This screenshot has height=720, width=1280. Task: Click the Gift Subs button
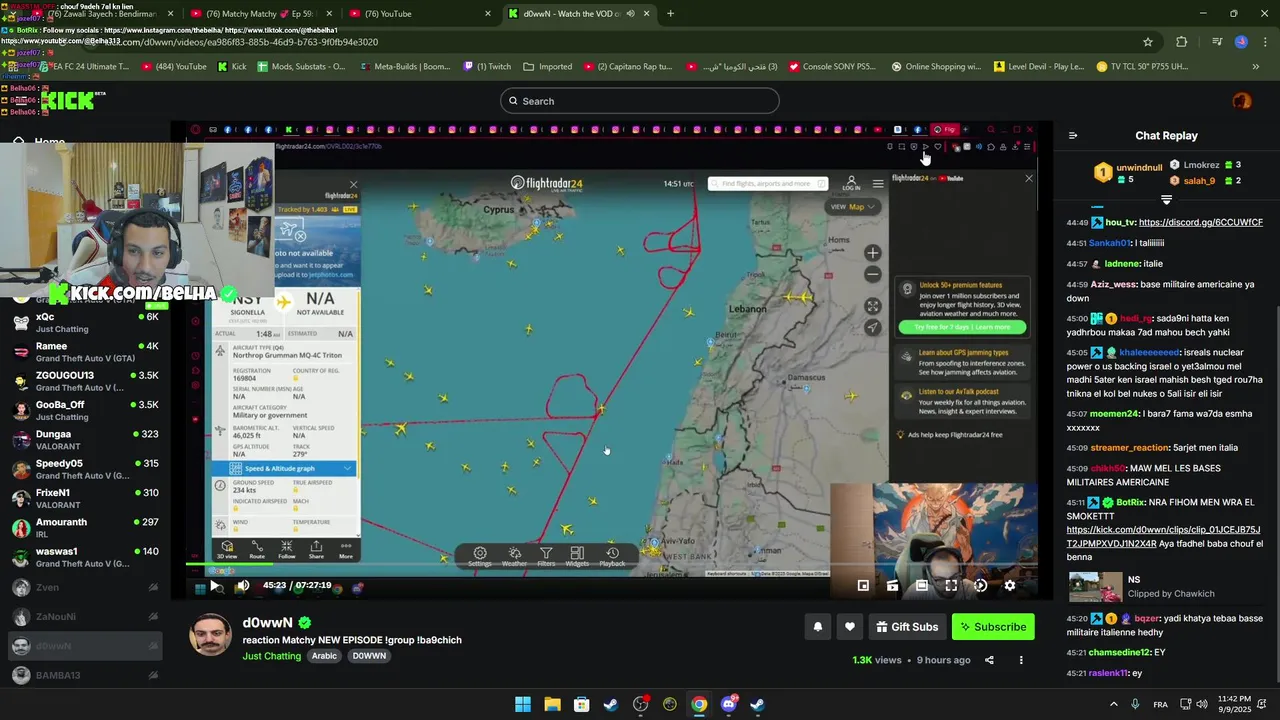[907, 627]
